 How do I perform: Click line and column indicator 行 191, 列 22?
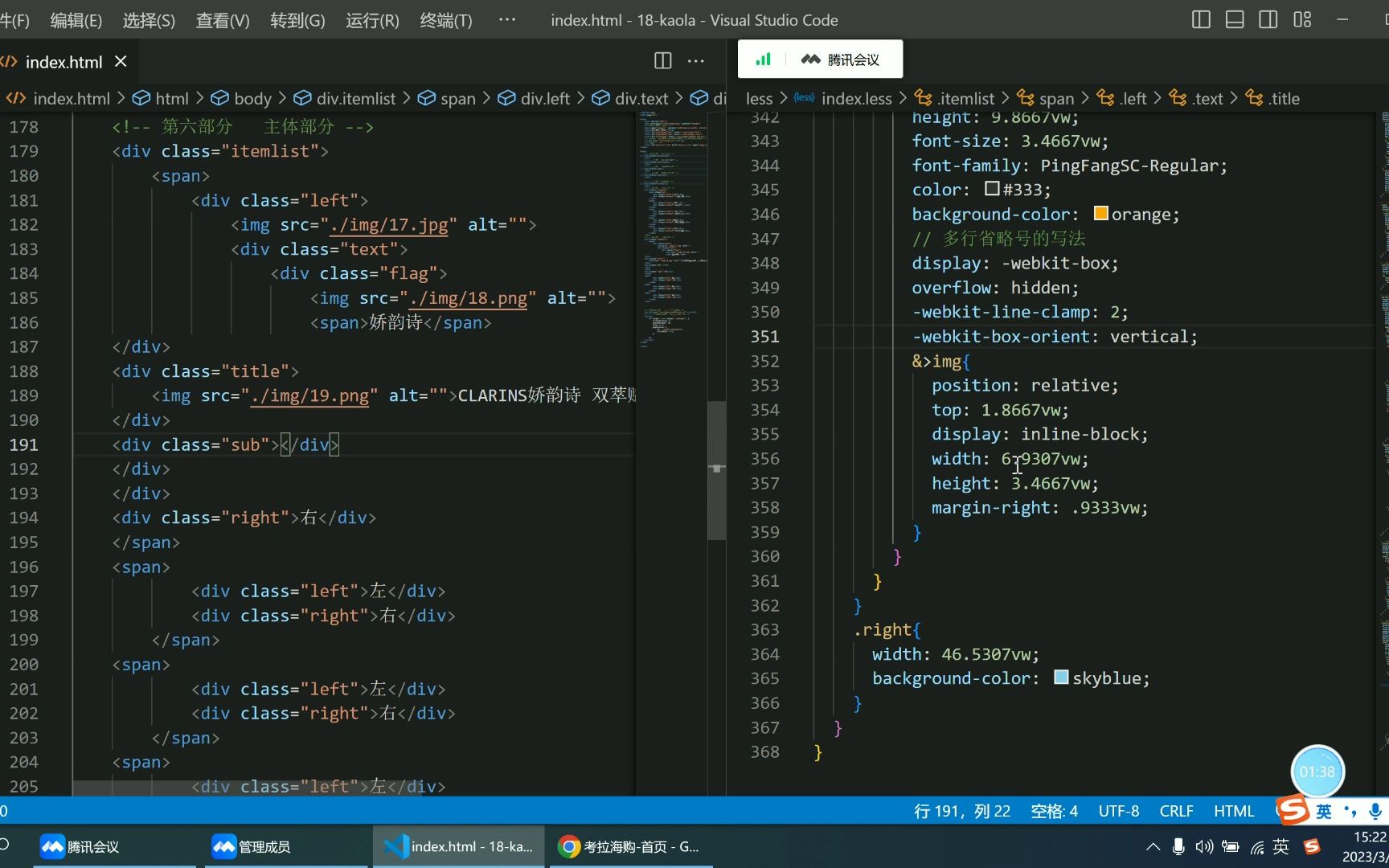click(961, 811)
